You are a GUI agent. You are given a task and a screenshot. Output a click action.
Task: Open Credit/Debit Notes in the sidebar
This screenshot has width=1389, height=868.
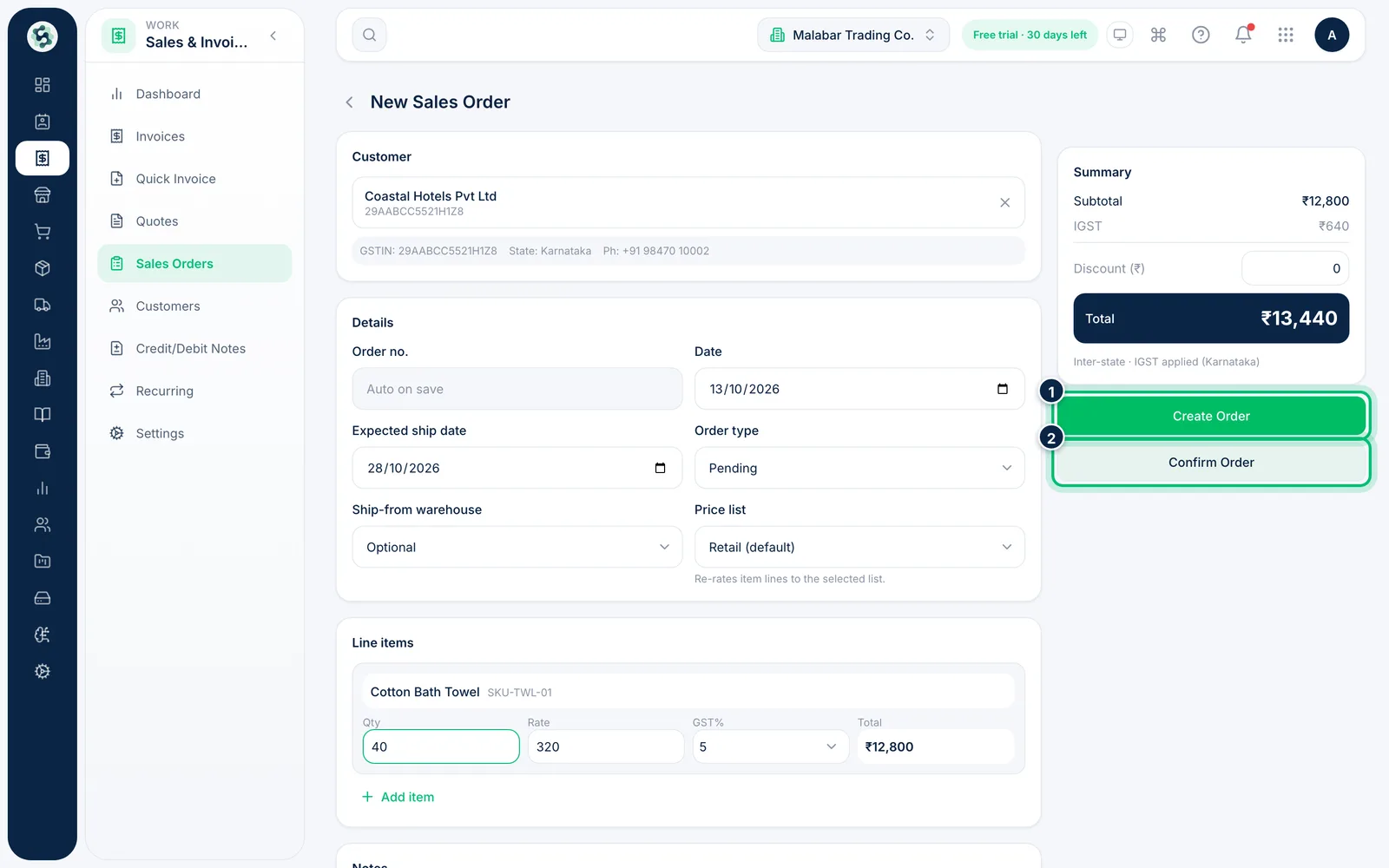[x=194, y=349]
